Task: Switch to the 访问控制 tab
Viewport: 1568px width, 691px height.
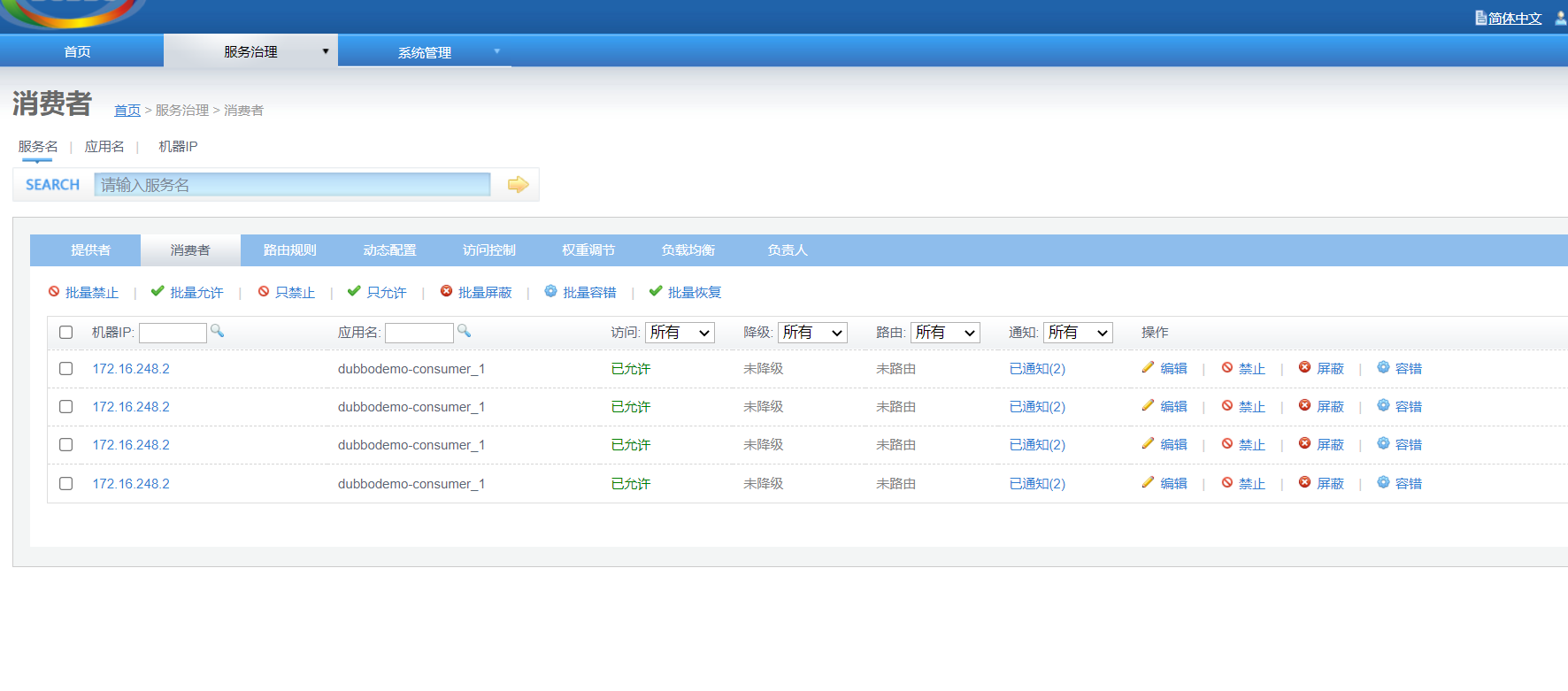Action: coord(488,250)
